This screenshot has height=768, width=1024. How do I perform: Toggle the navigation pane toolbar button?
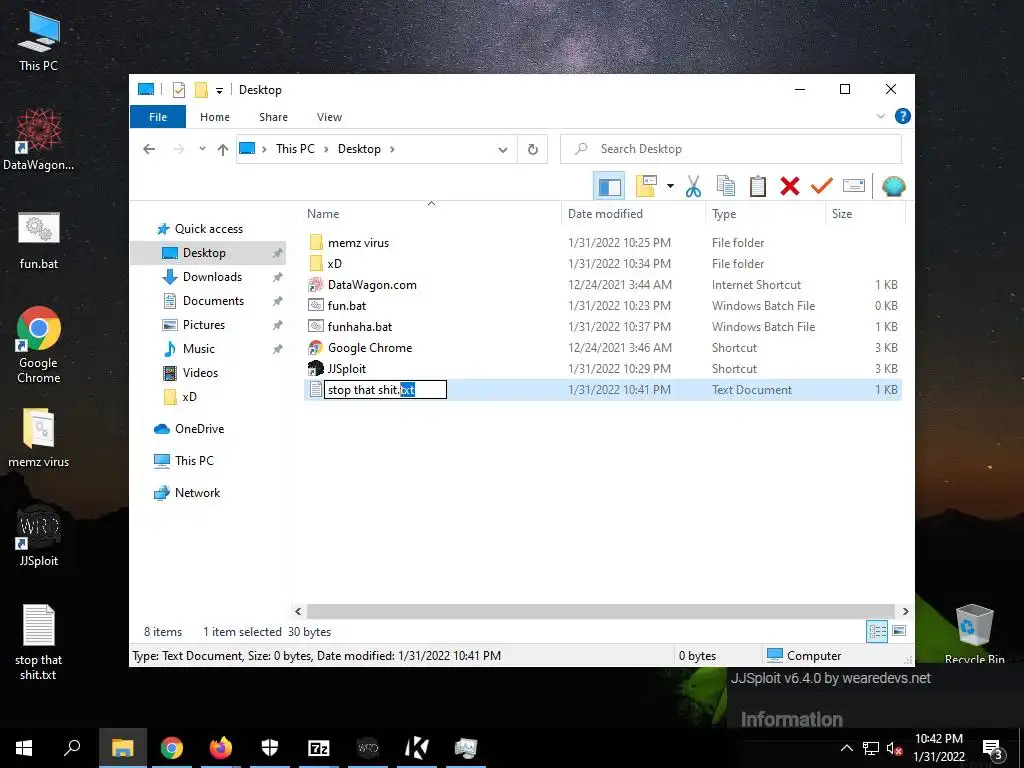point(609,187)
